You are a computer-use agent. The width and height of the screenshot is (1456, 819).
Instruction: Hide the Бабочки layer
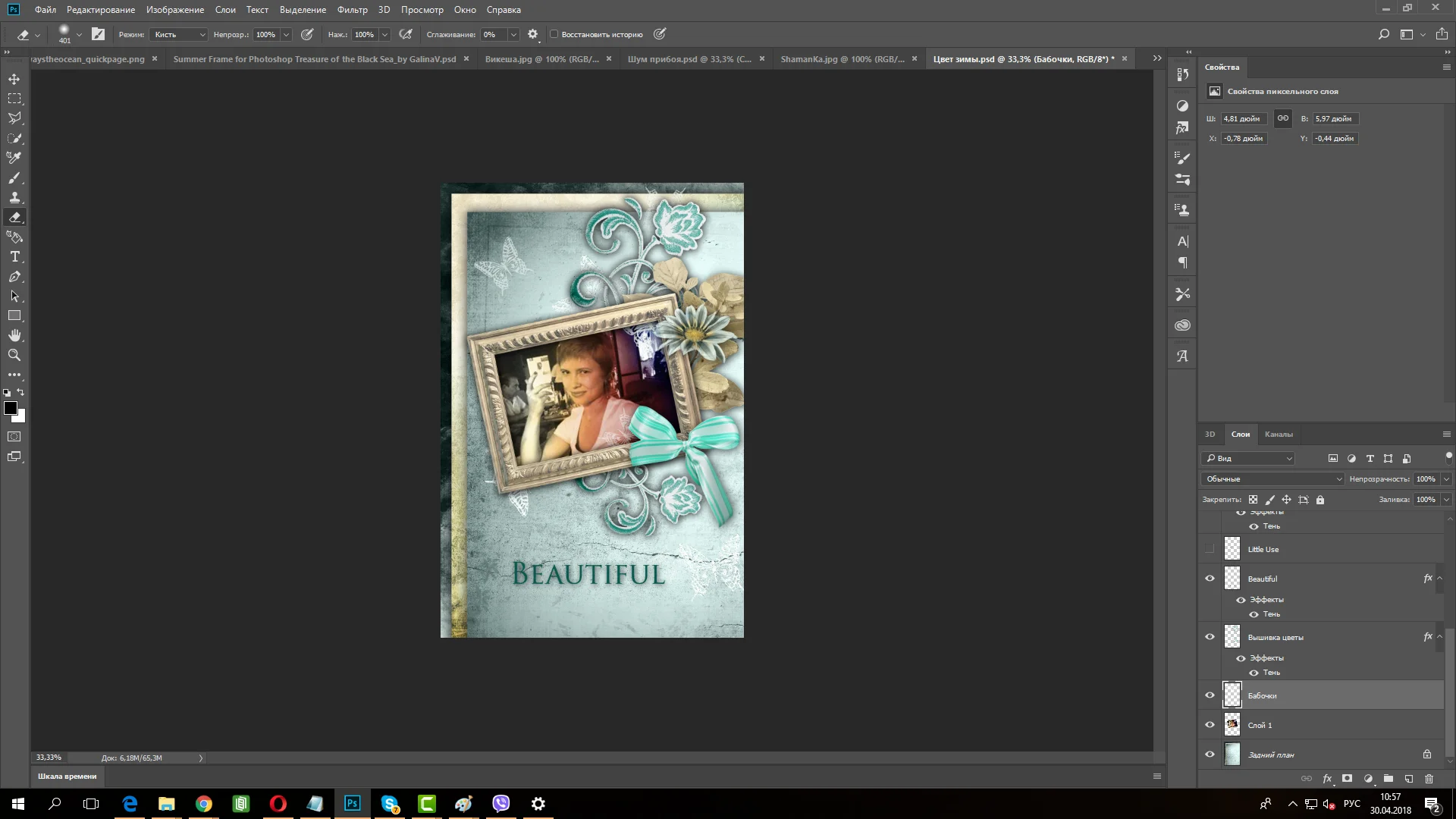1210,695
